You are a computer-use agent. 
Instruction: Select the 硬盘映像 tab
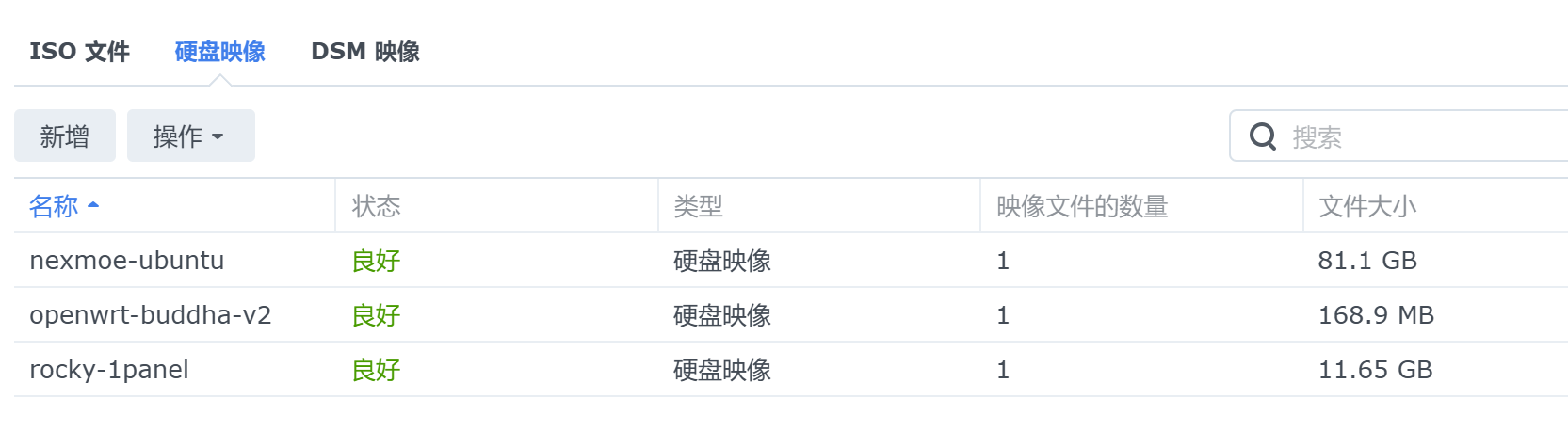(x=220, y=52)
